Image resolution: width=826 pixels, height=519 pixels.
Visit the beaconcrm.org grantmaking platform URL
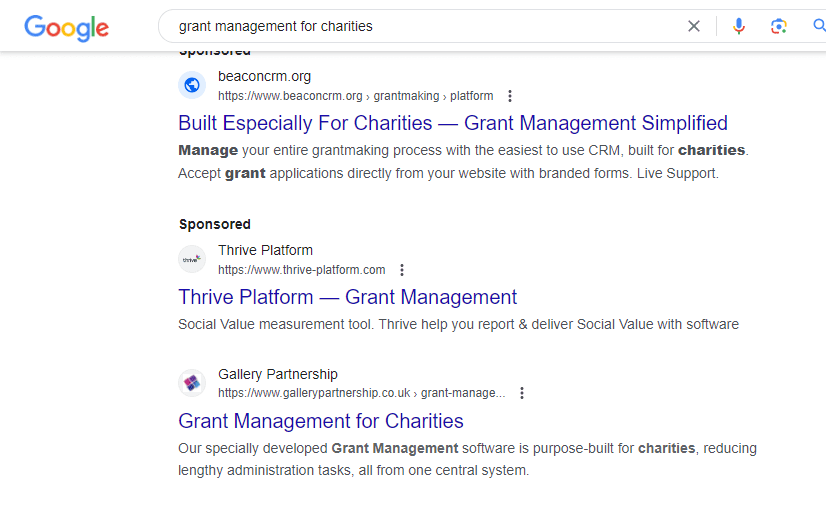point(356,96)
